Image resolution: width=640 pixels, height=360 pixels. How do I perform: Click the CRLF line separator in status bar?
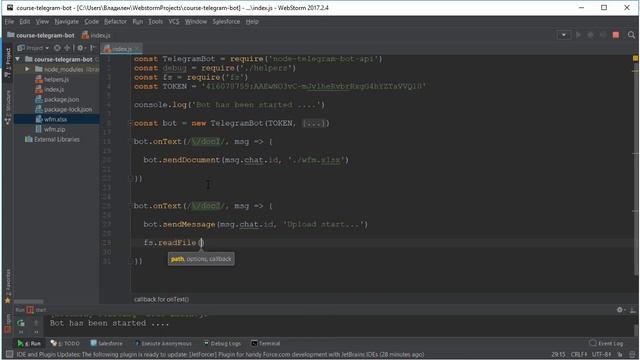pyautogui.click(x=579, y=355)
